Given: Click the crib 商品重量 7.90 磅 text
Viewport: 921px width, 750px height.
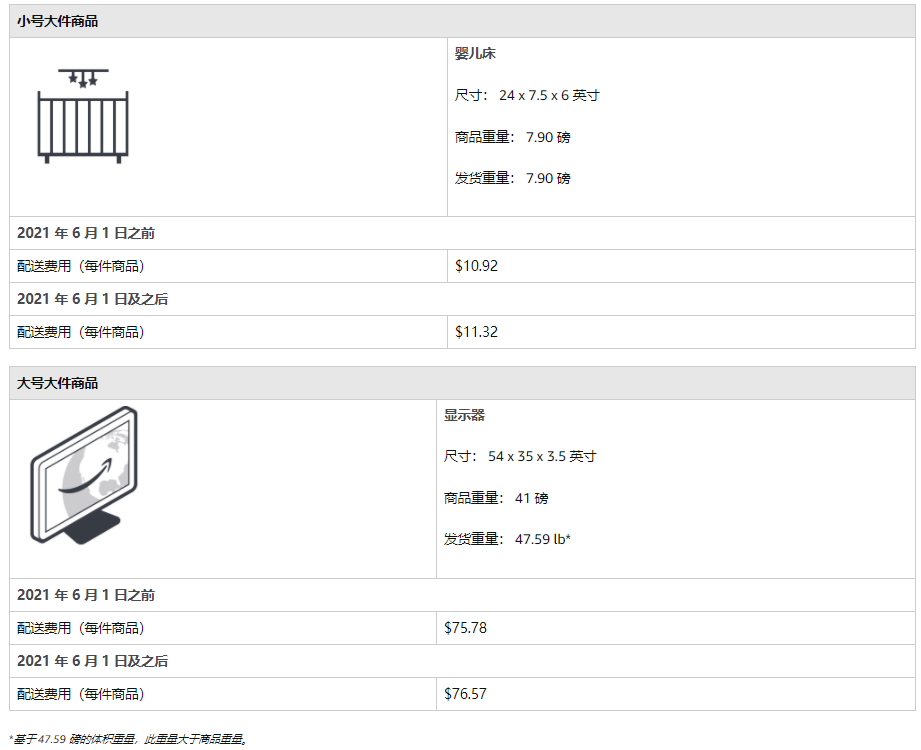Looking at the screenshot, I should pos(513,137).
